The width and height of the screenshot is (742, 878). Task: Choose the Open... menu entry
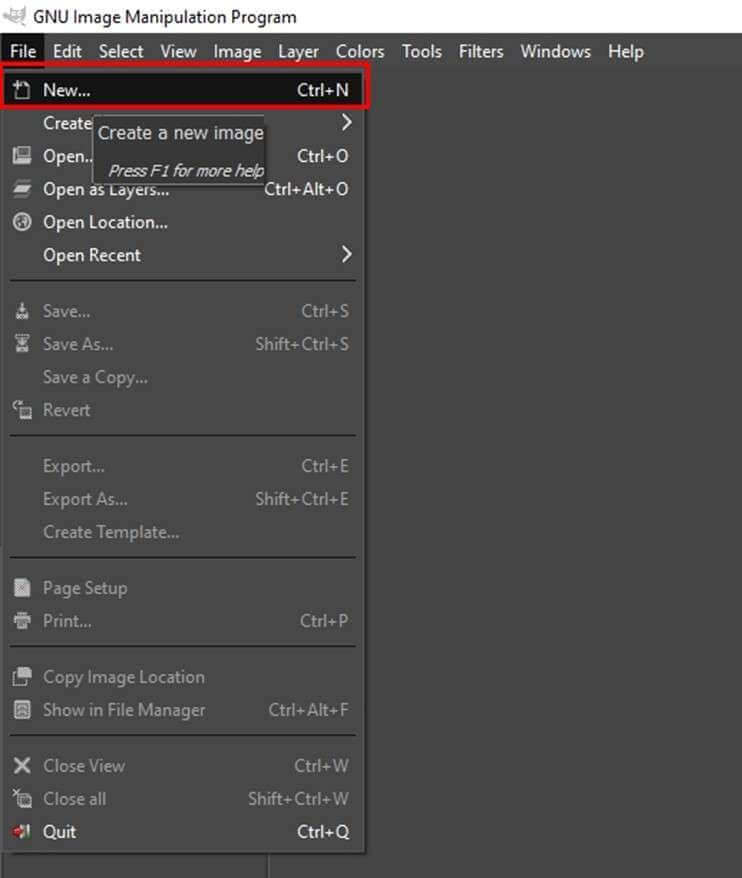[x=68, y=156]
